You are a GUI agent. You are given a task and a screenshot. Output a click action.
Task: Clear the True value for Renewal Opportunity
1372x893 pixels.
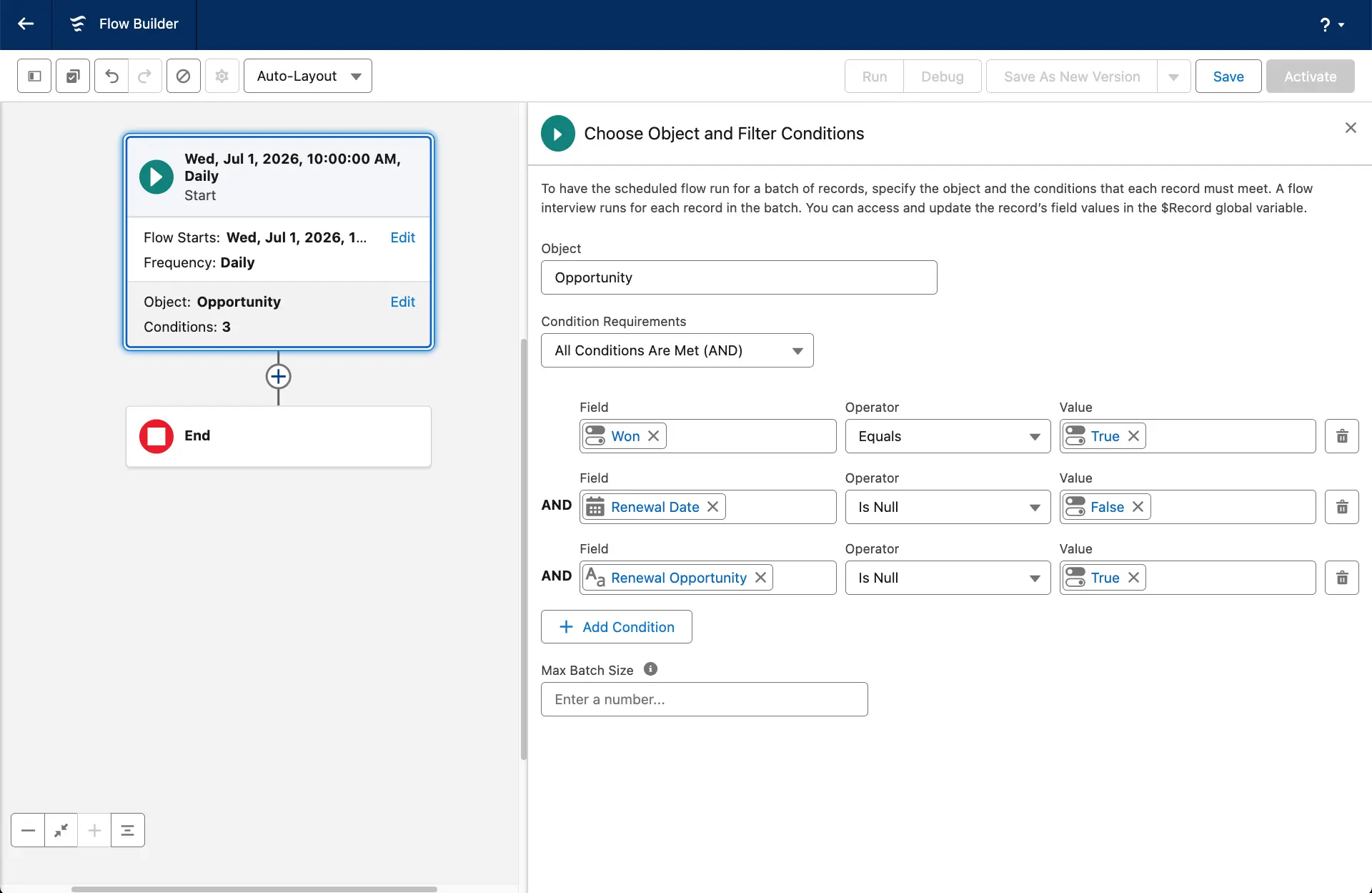click(x=1133, y=578)
